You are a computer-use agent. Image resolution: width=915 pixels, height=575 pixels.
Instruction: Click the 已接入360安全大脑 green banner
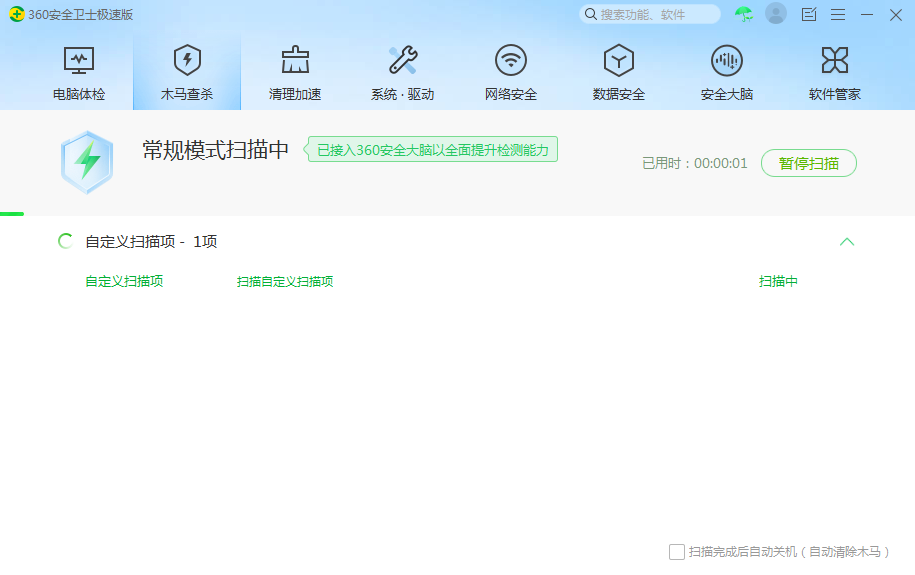click(431, 149)
